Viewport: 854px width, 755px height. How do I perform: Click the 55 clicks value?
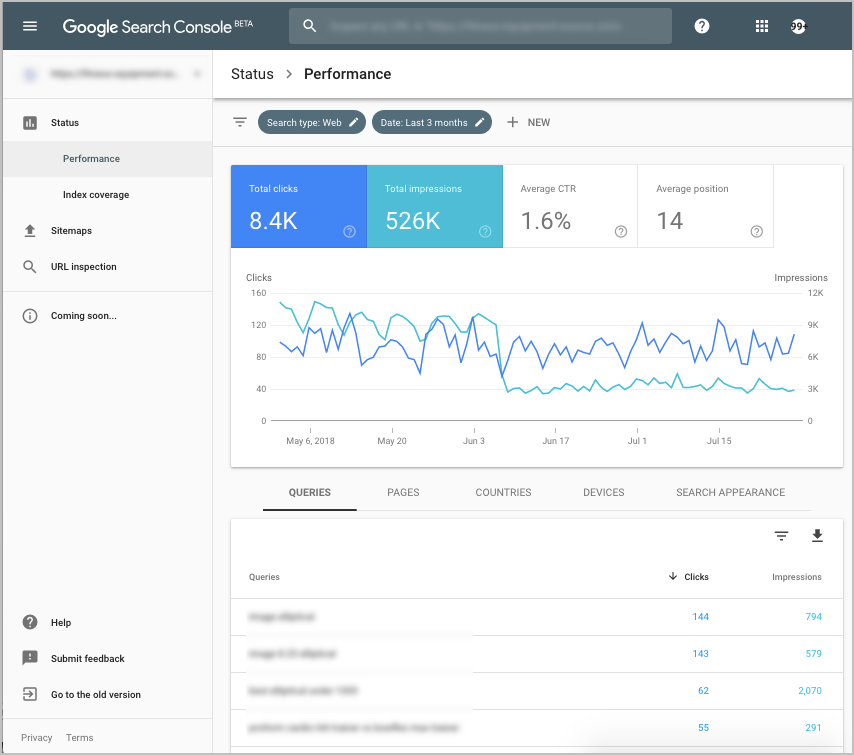point(703,728)
